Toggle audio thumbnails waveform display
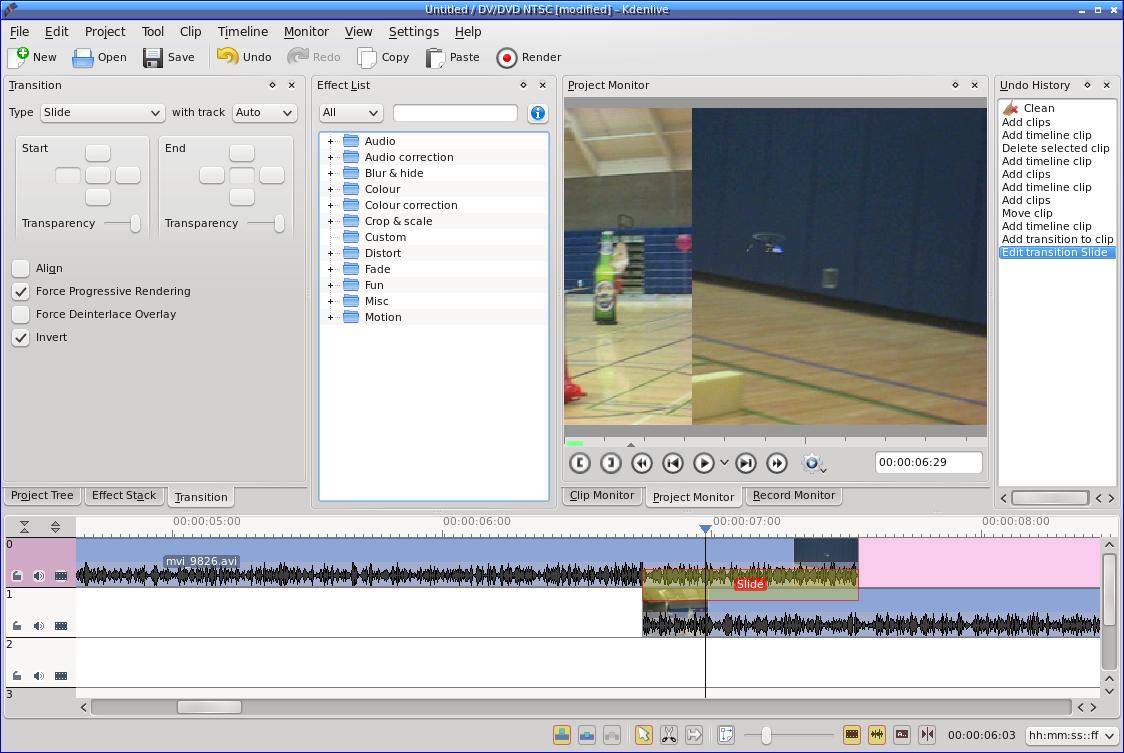This screenshot has width=1124, height=753. [x=877, y=734]
